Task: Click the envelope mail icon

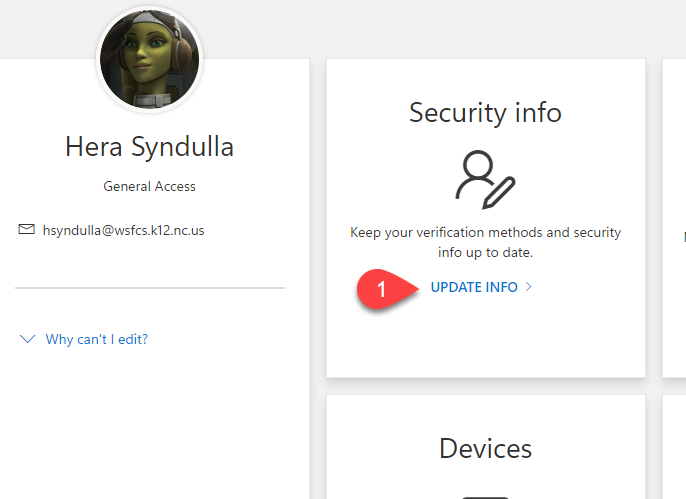Action: coord(27,230)
